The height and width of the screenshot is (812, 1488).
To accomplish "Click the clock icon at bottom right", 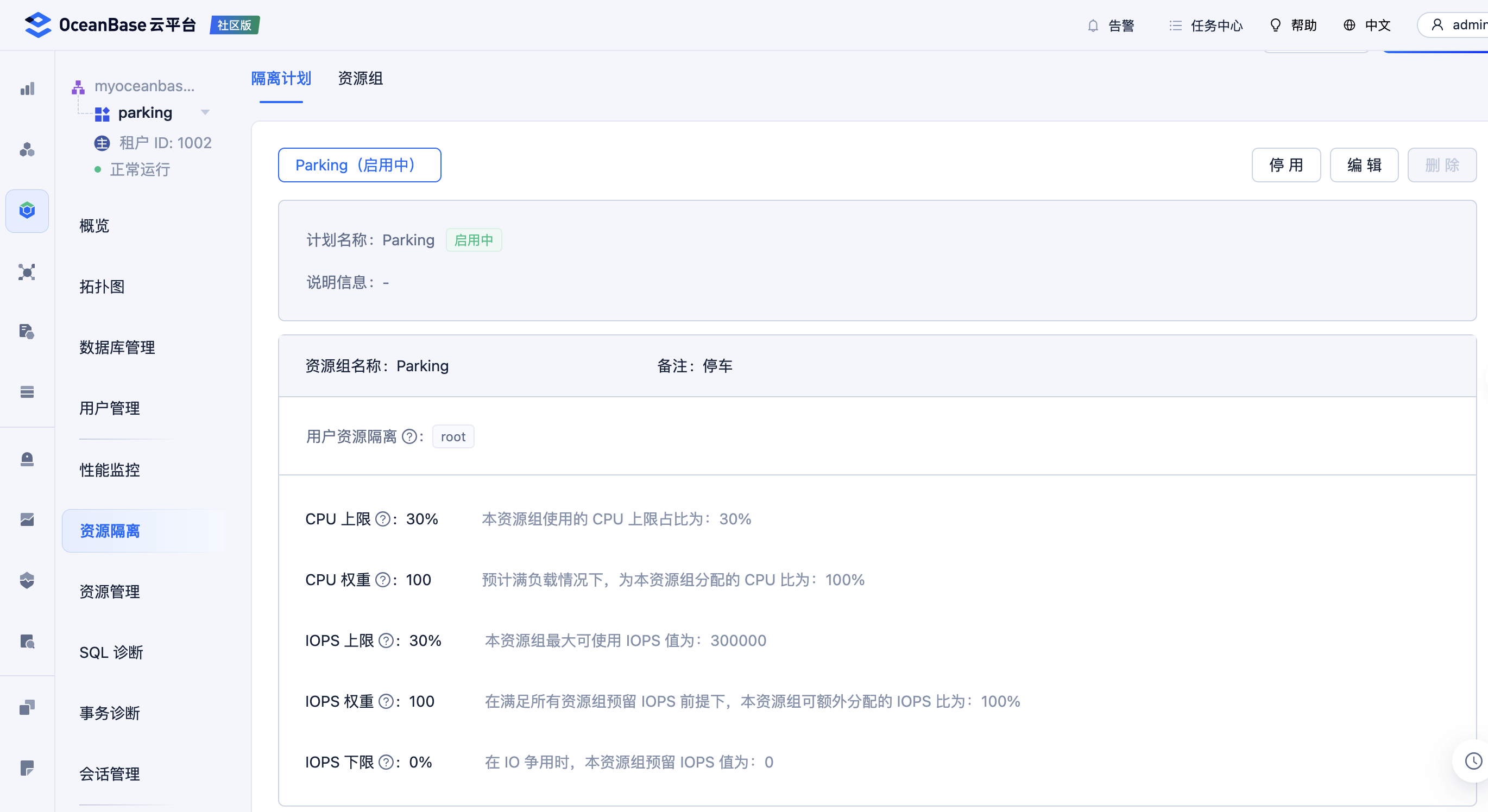I will [x=1473, y=761].
